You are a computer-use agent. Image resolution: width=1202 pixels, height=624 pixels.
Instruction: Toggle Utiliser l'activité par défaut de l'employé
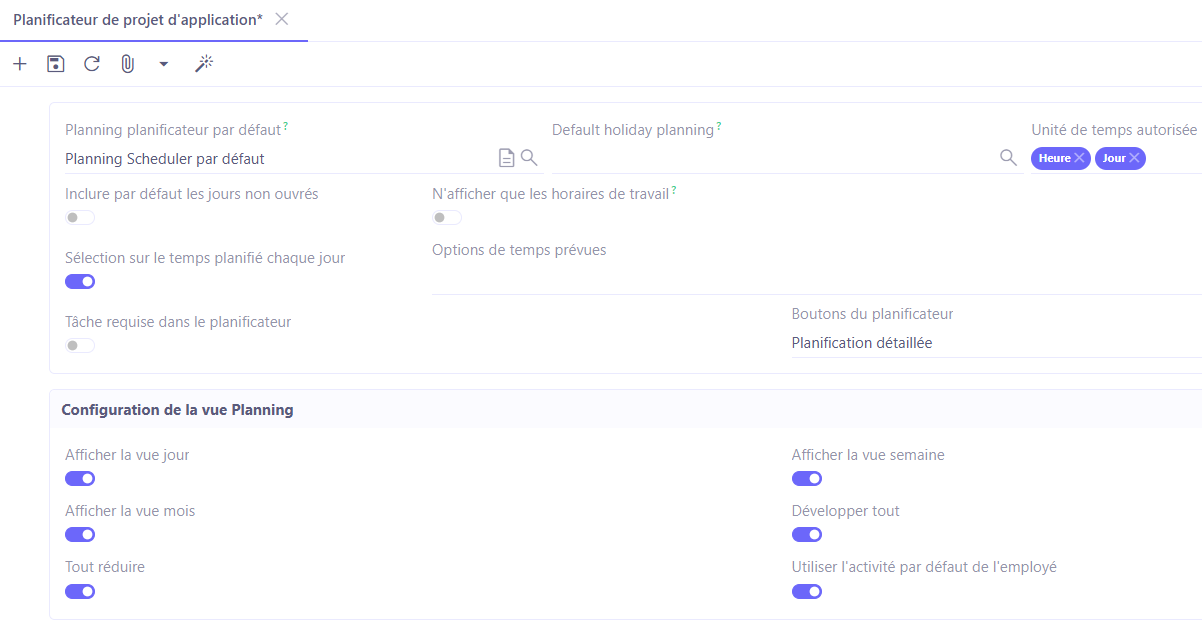coord(807,591)
